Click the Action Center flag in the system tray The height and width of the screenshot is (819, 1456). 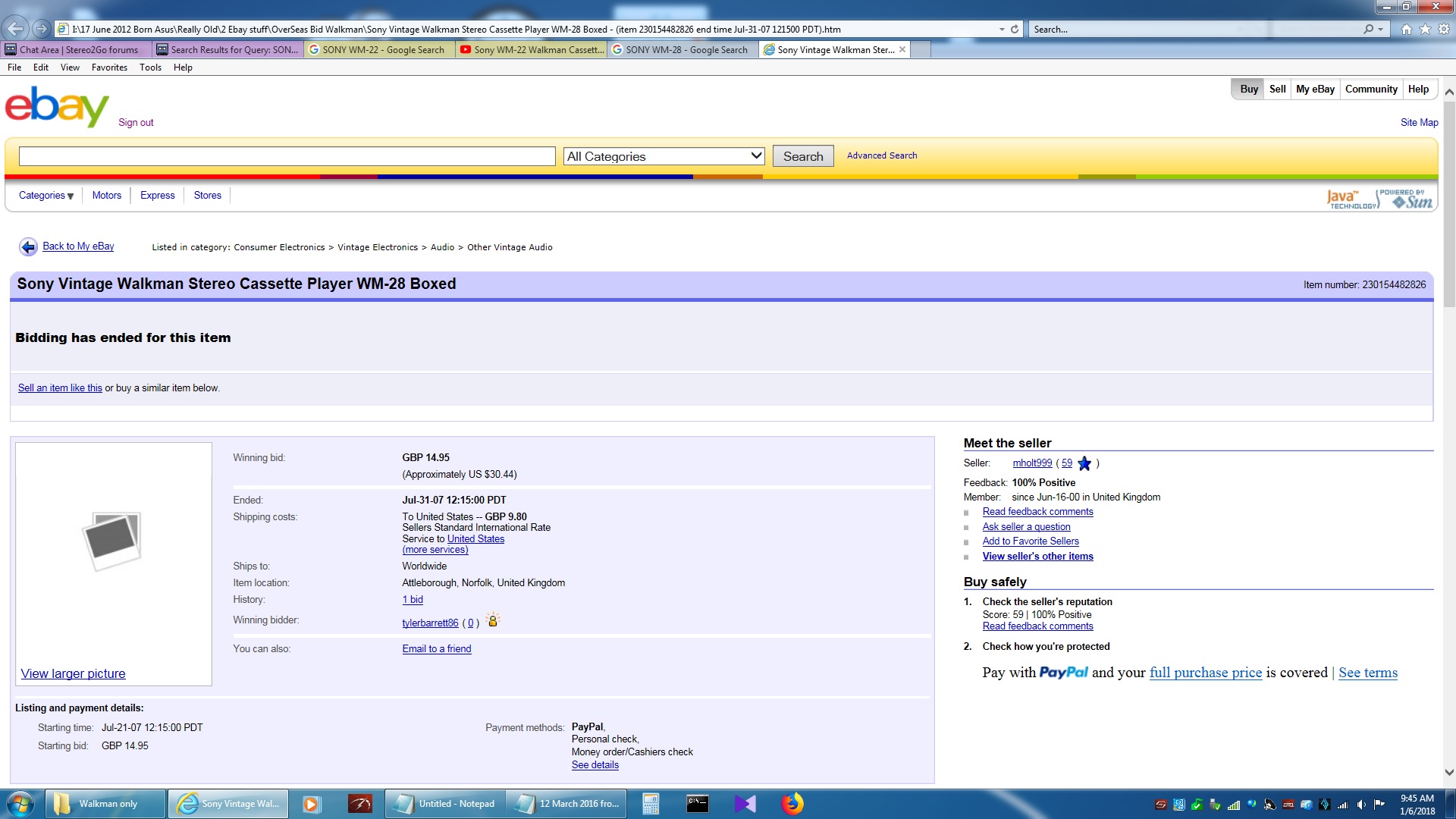pyautogui.click(x=1379, y=805)
